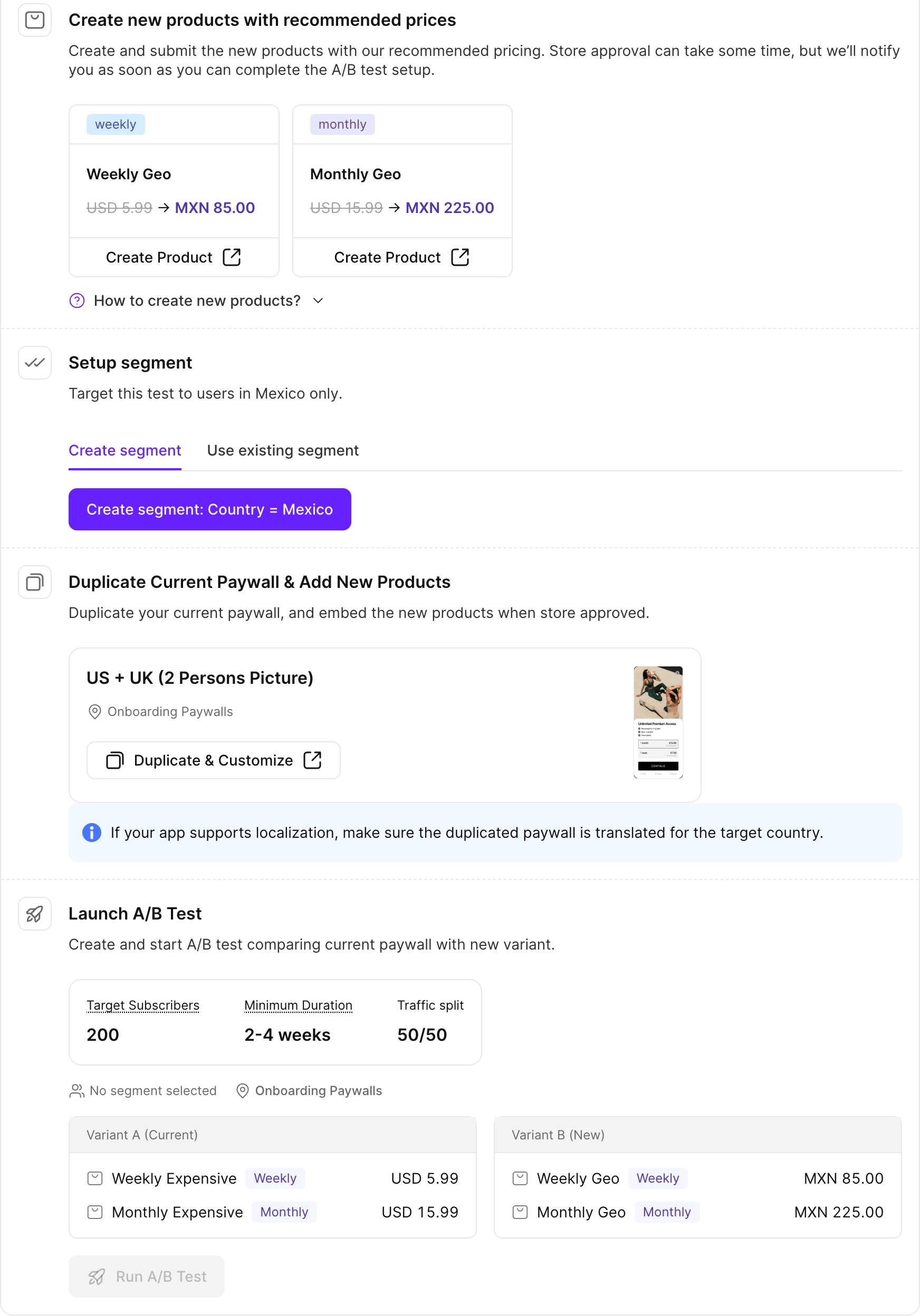Image resolution: width=920 pixels, height=1316 pixels.
Task: Switch to the "Use existing segment" tab
Action: tap(282, 450)
